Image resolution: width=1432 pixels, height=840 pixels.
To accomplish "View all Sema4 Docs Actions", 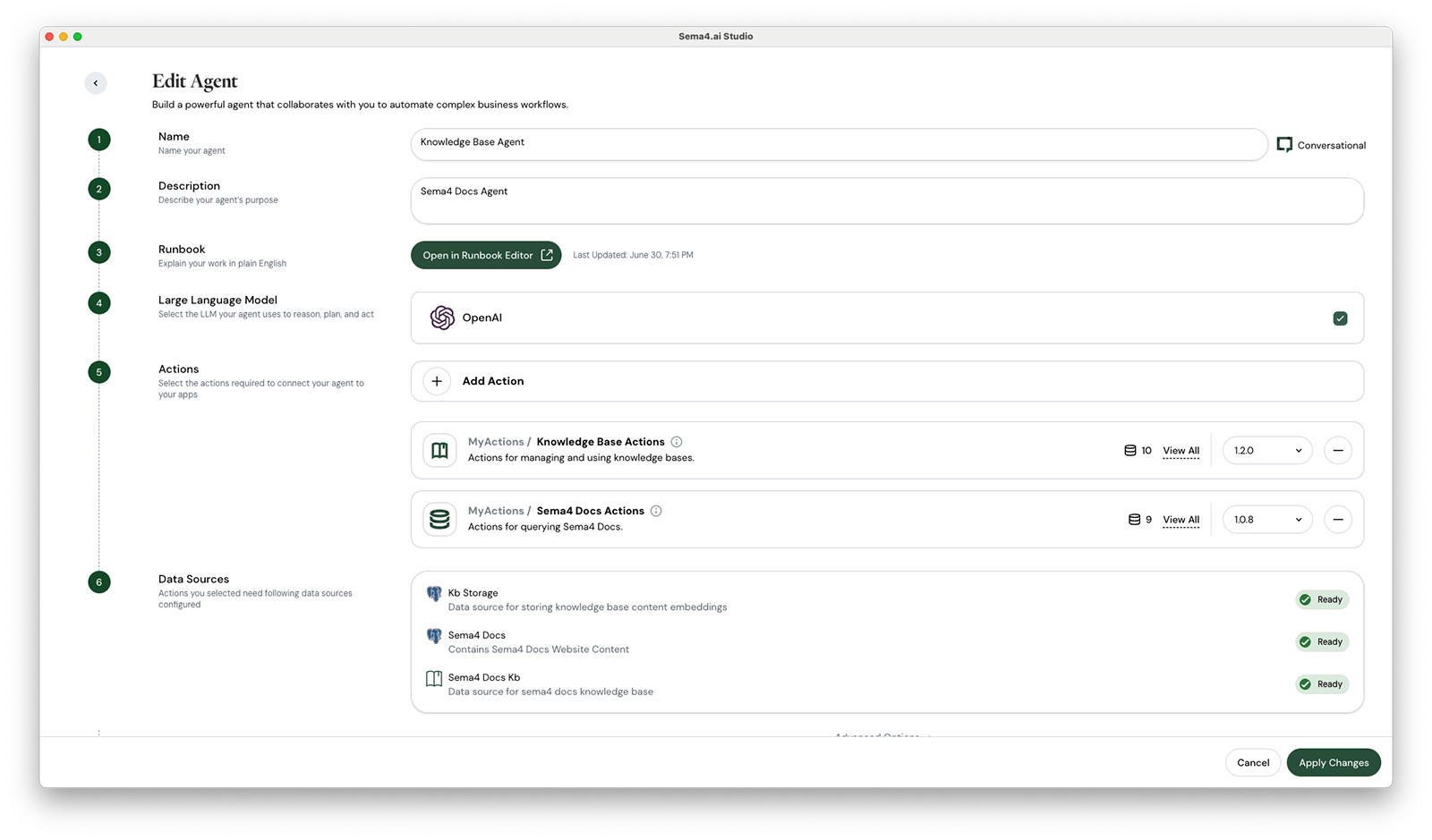I will tap(1181, 520).
